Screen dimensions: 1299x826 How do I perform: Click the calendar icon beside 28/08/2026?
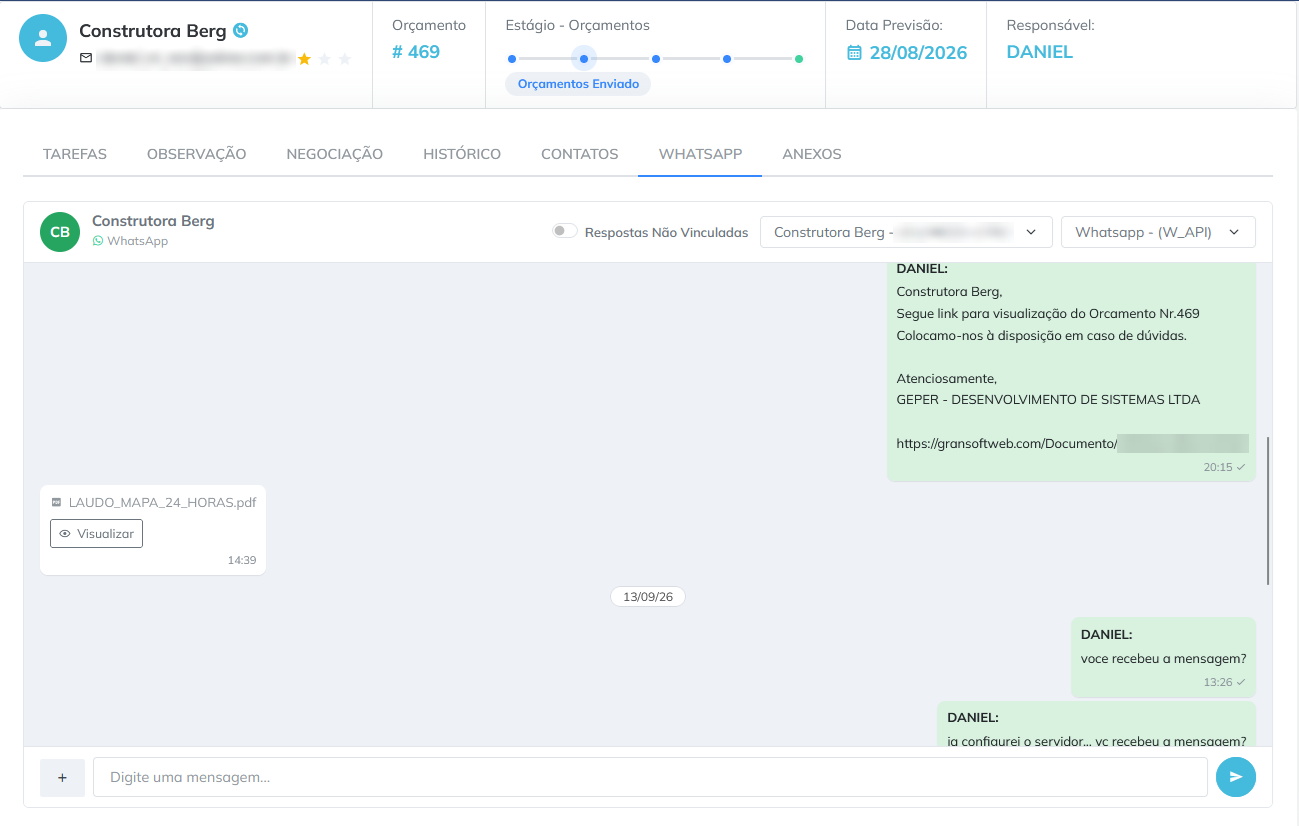click(854, 53)
